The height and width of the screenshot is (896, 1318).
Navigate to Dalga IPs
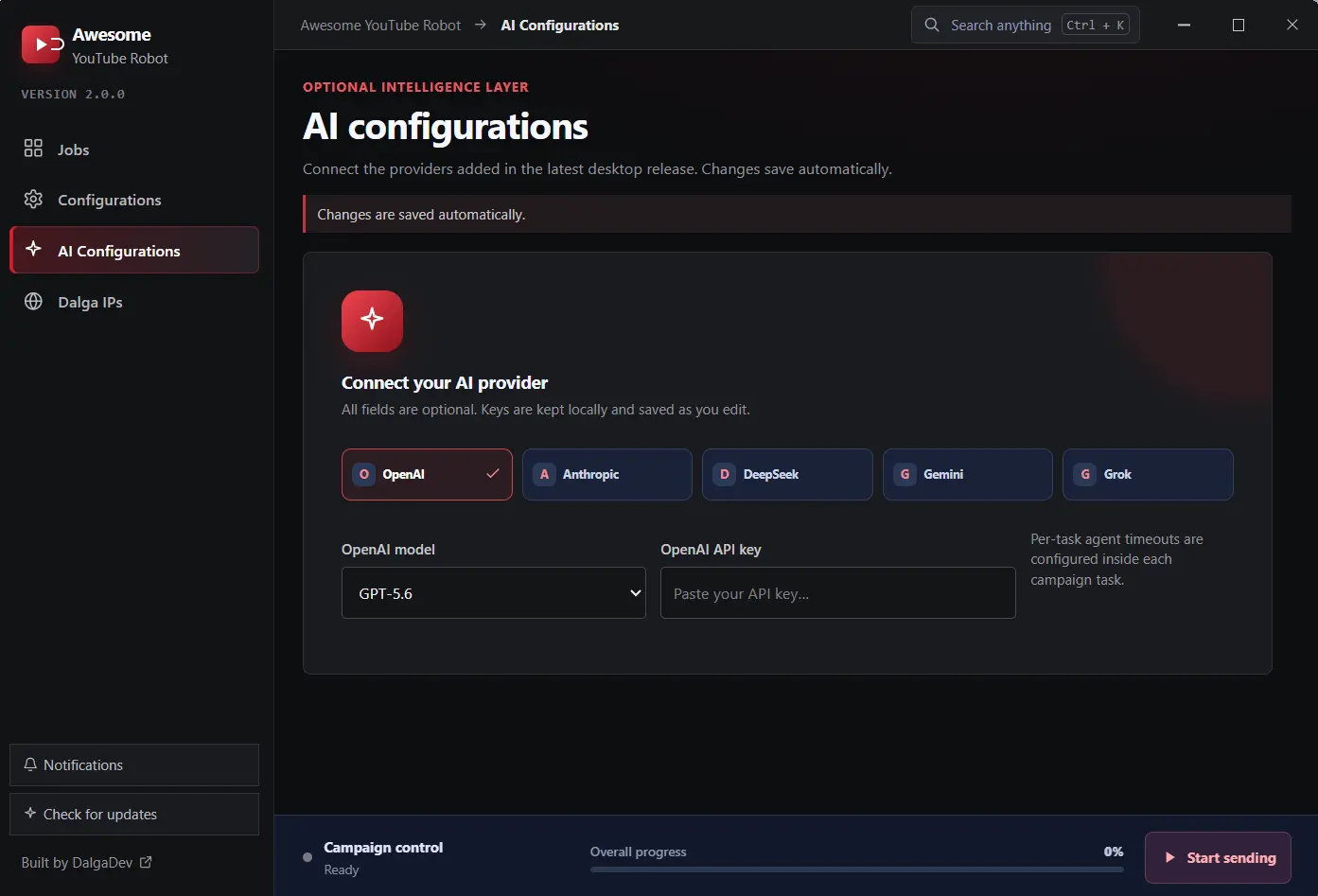pyautogui.click(x=134, y=302)
